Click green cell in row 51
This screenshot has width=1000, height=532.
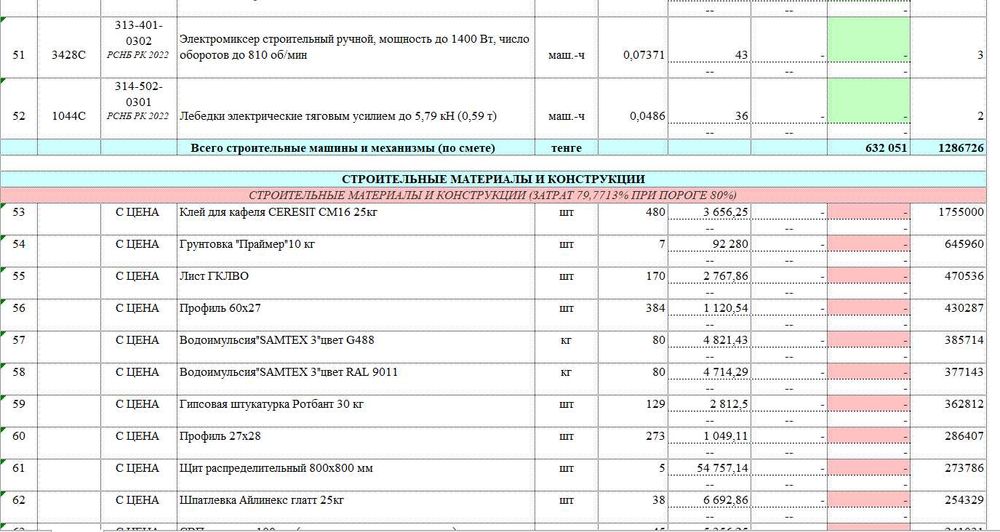point(869,40)
